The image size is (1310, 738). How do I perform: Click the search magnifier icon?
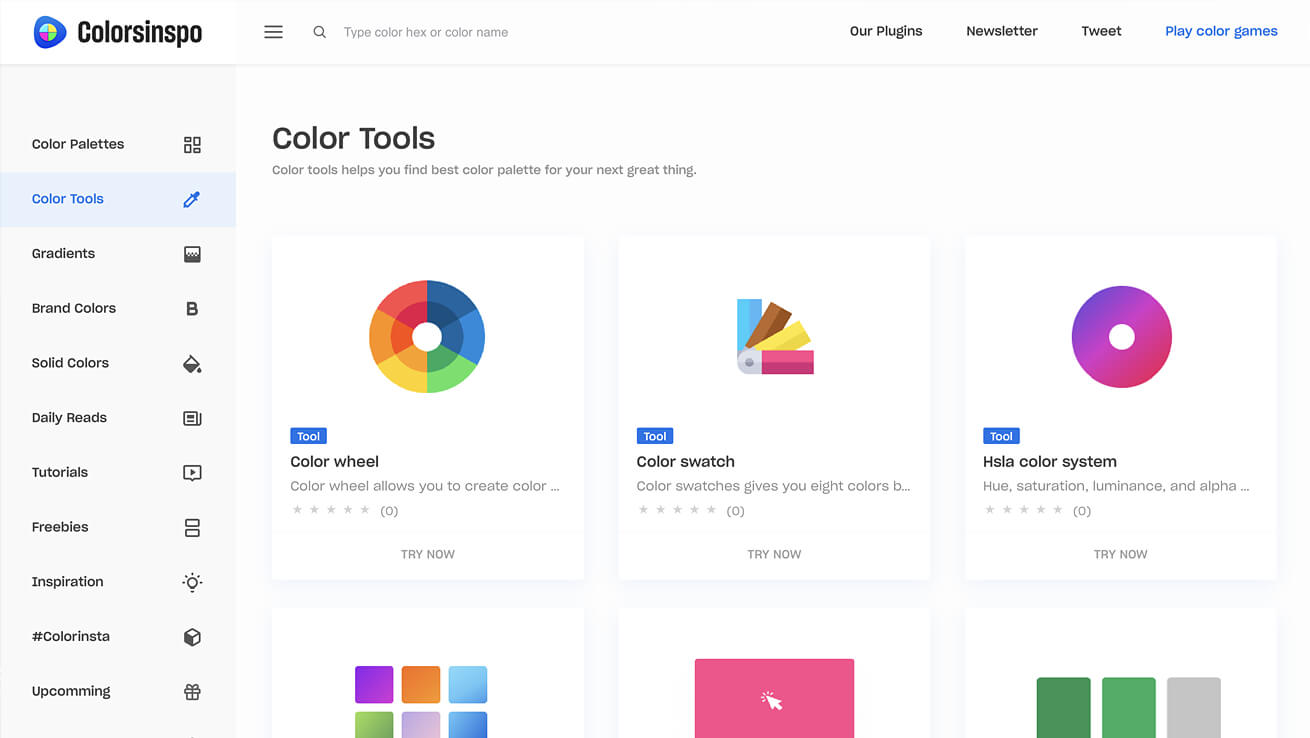319,32
